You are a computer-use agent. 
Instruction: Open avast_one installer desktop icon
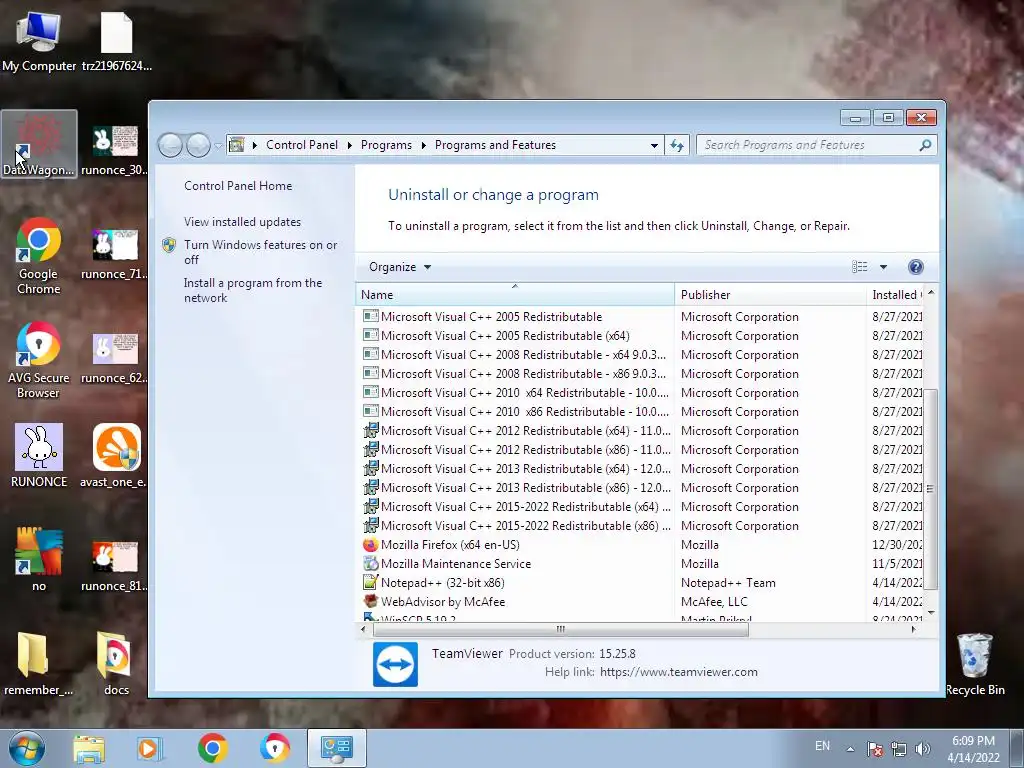pyautogui.click(x=116, y=456)
